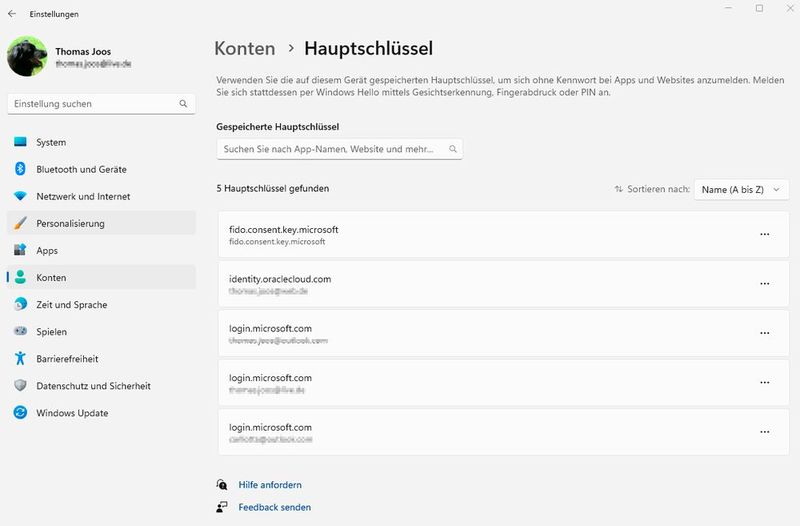The height and width of the screenshot is (526, 800).
Task: Click the Feedback senden icon
Action: click(222, 507)
